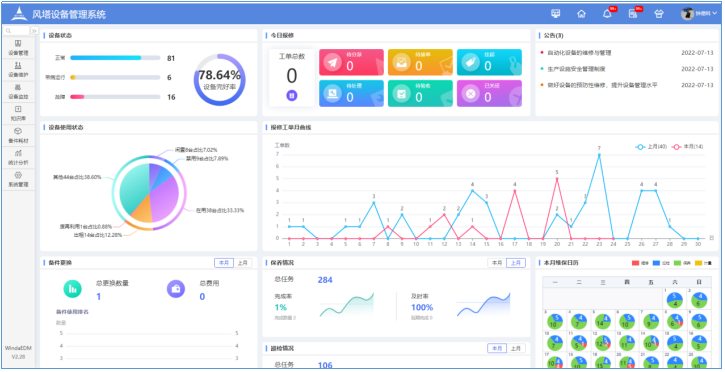Select calendar day 1 pie cell
725x372 pixels.
tap(675, 300)
